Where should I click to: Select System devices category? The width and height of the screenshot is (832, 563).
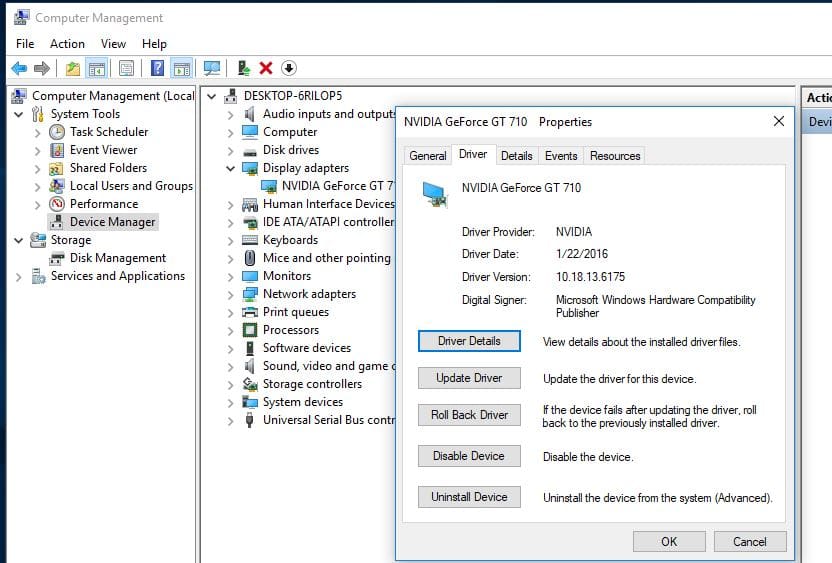click(302, 402)
